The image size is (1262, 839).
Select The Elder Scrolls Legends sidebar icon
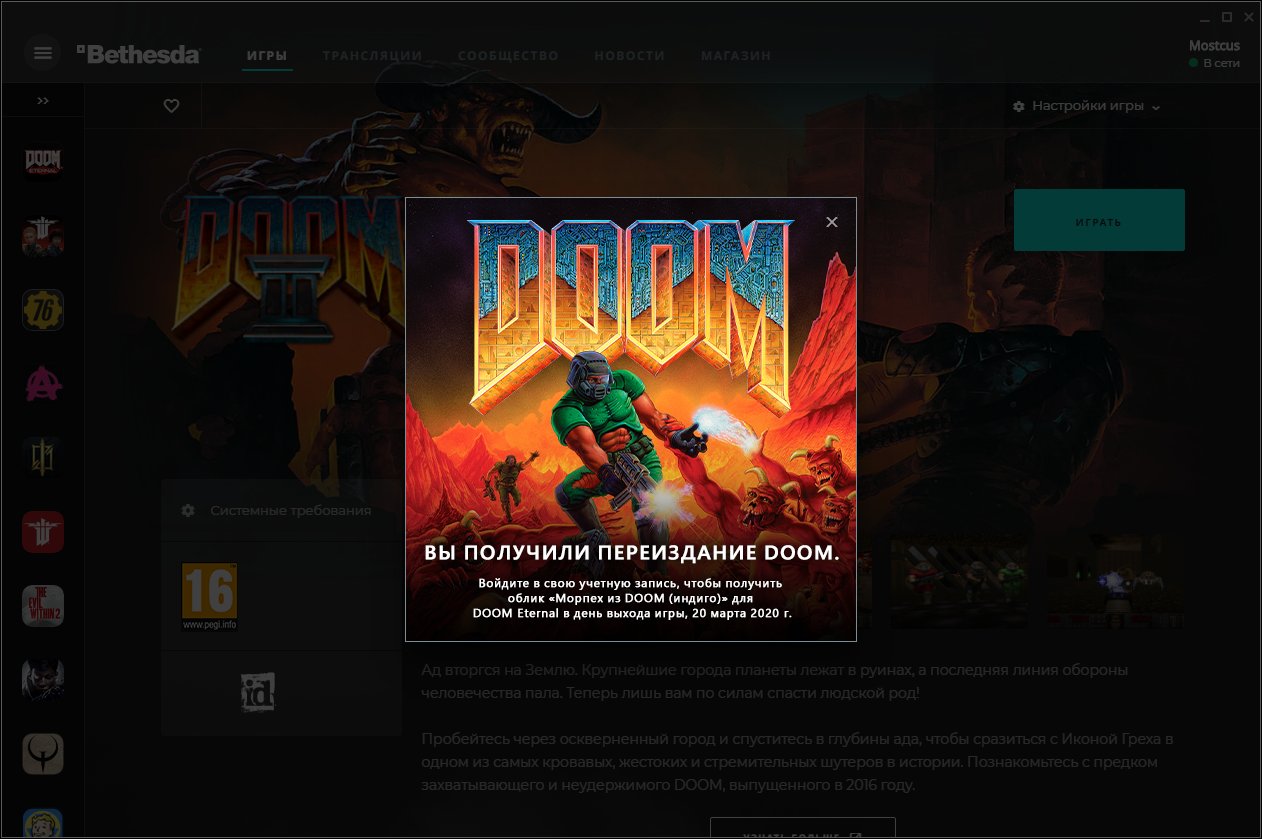coord(43,458)
